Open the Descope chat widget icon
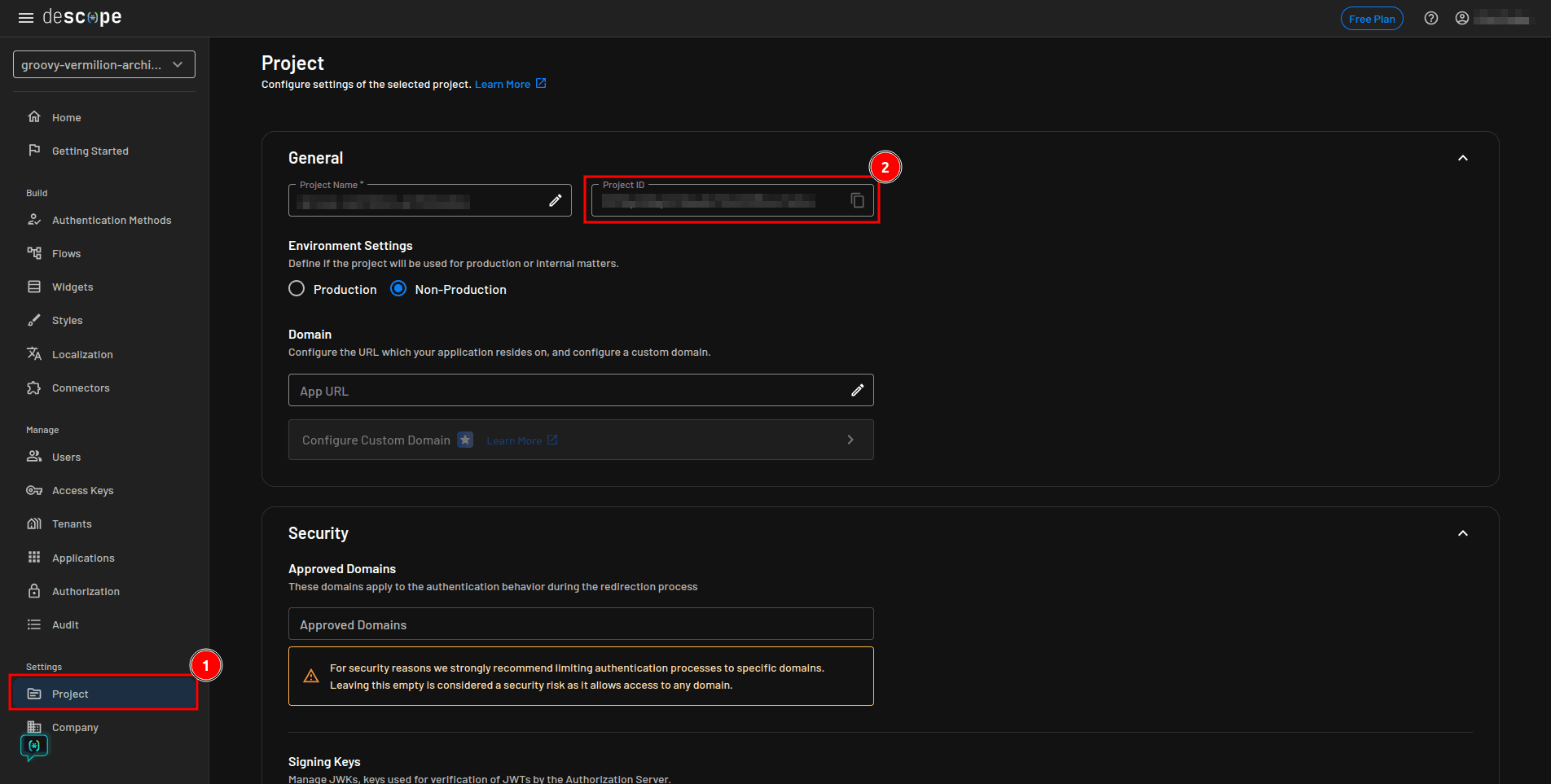Screen dimensions: 1551x784 [x=34, y=747]
